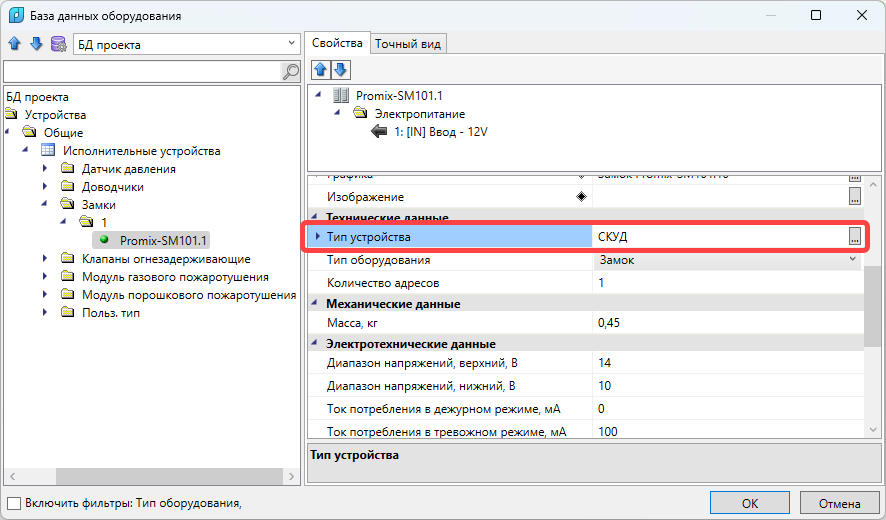This screenshot has height=520, width=886.
Task: Collapse the Электропитание node
Action: [x=337, y=113]
